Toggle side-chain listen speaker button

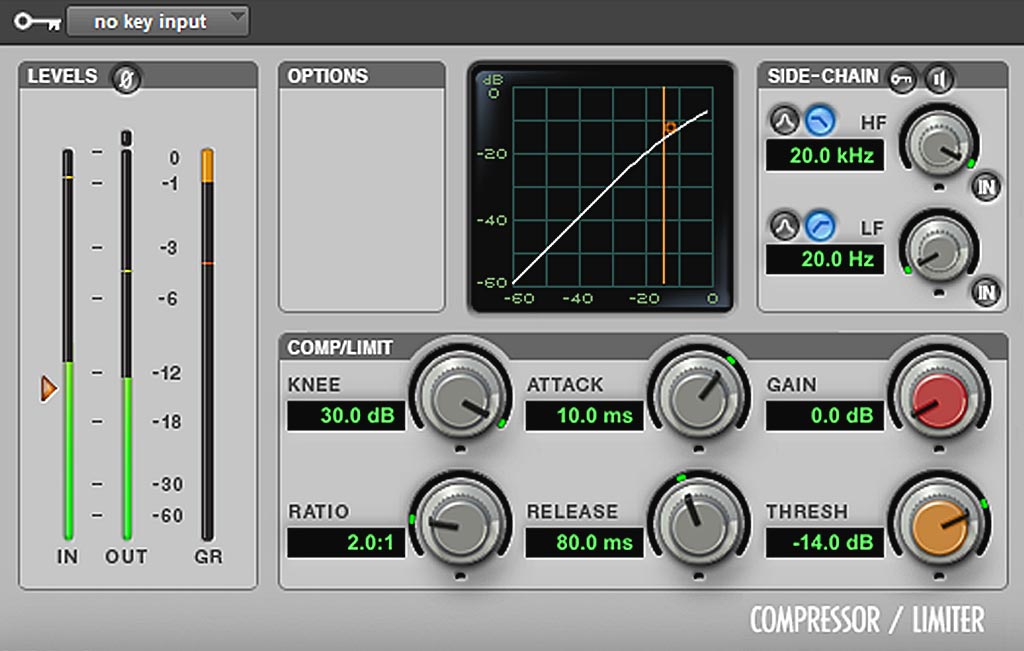coord(939,80)
